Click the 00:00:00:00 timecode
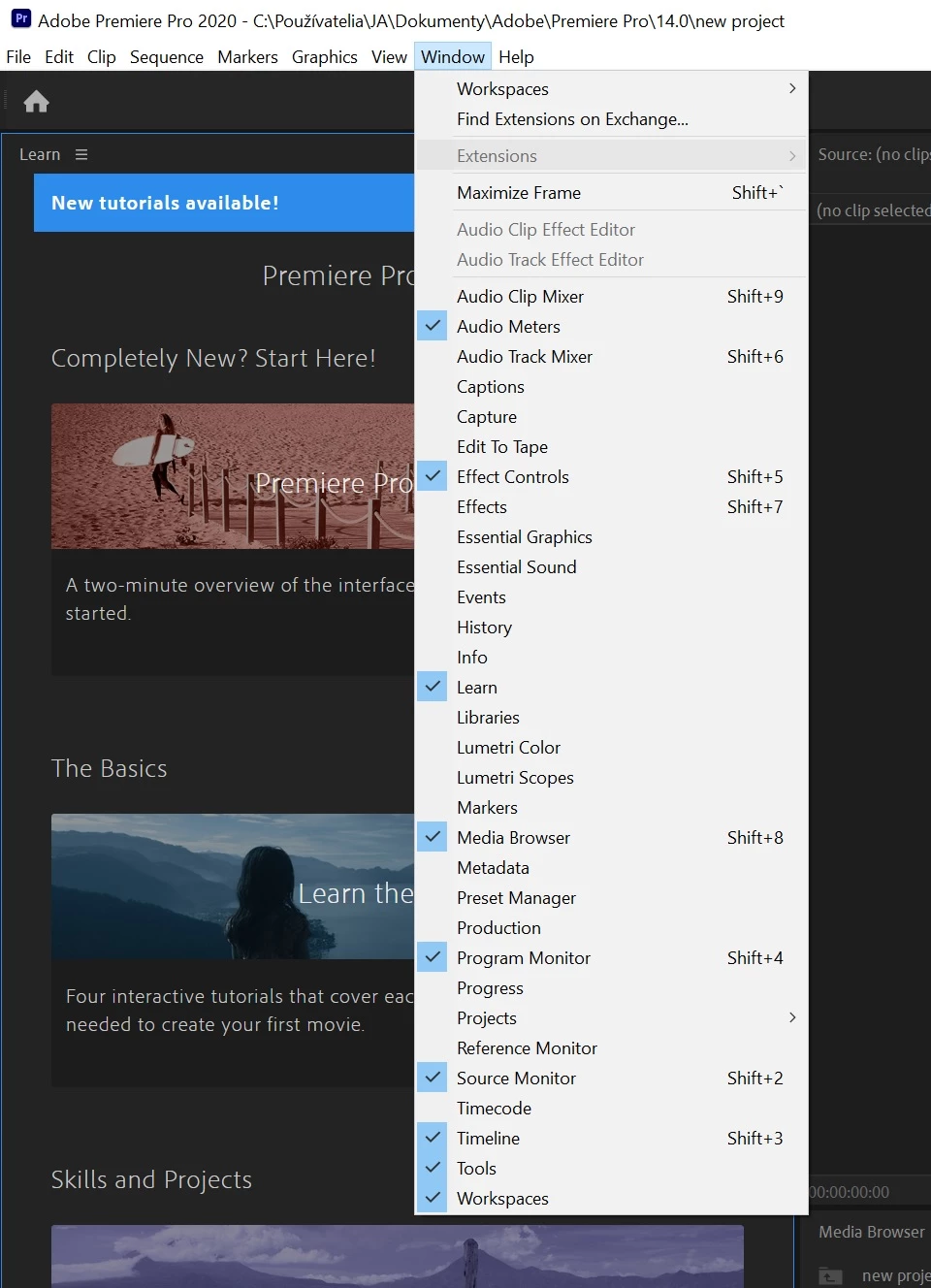Image resolution: width=931 pixels, height=1288 pixels. [850, 1192]
